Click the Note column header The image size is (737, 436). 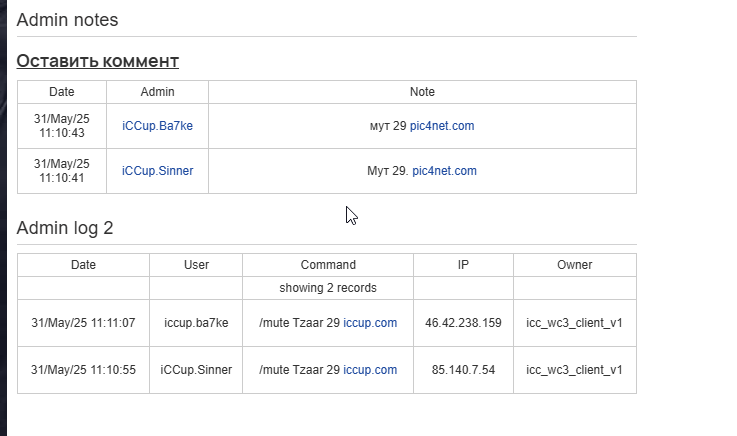coord(422,92)
